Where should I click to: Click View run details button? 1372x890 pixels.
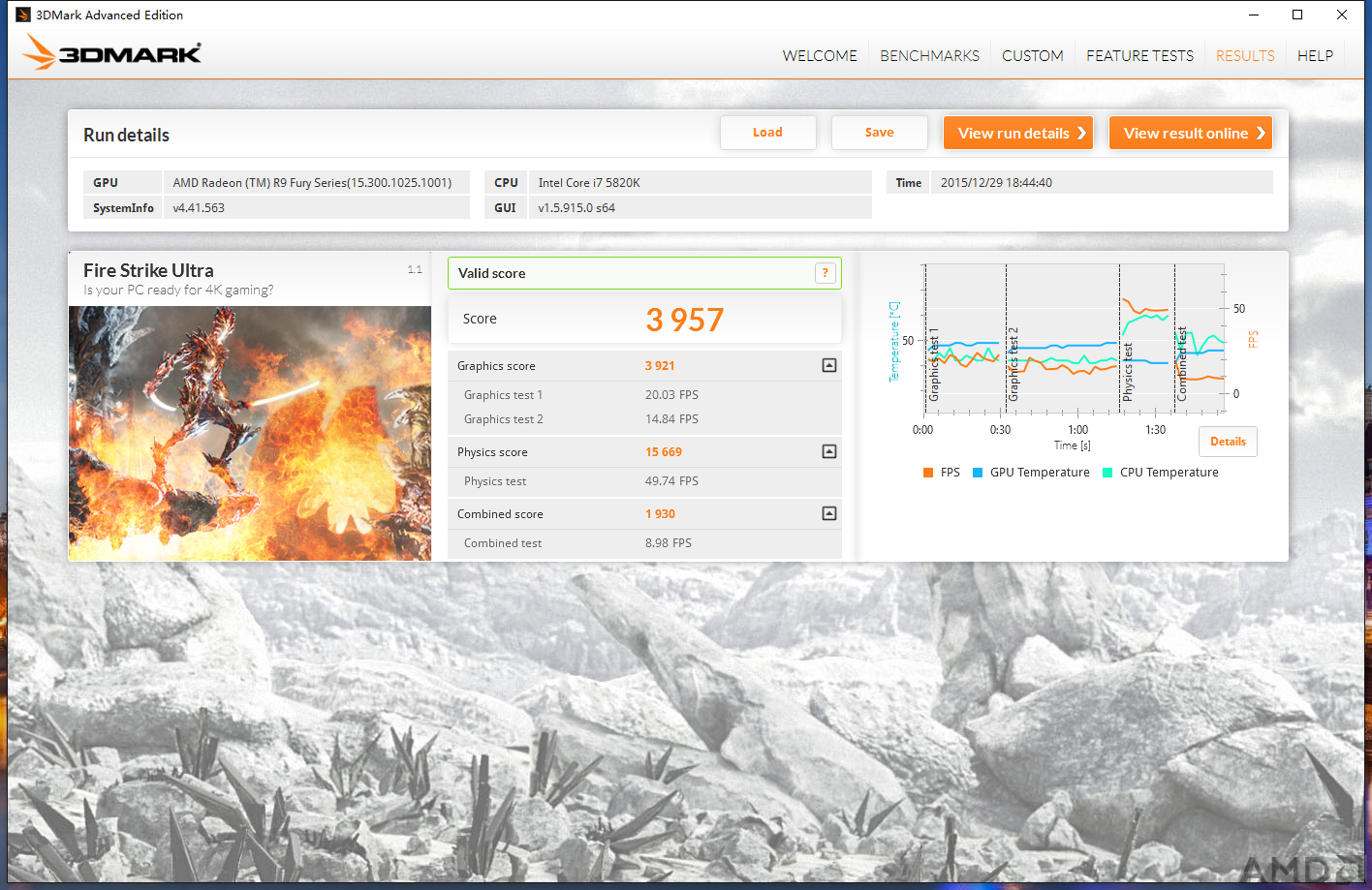pyautogui.click(x=1018, y=133)
